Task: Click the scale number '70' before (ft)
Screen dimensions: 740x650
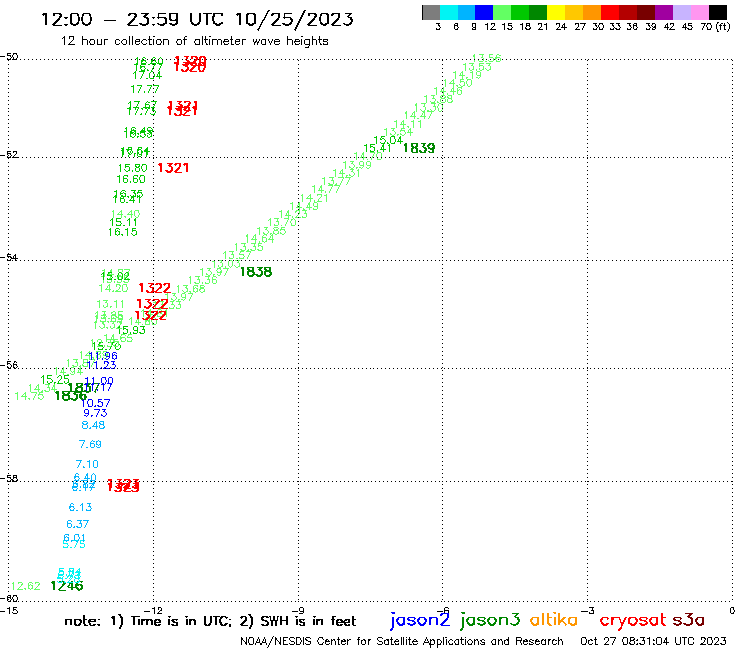Action: 706,27
